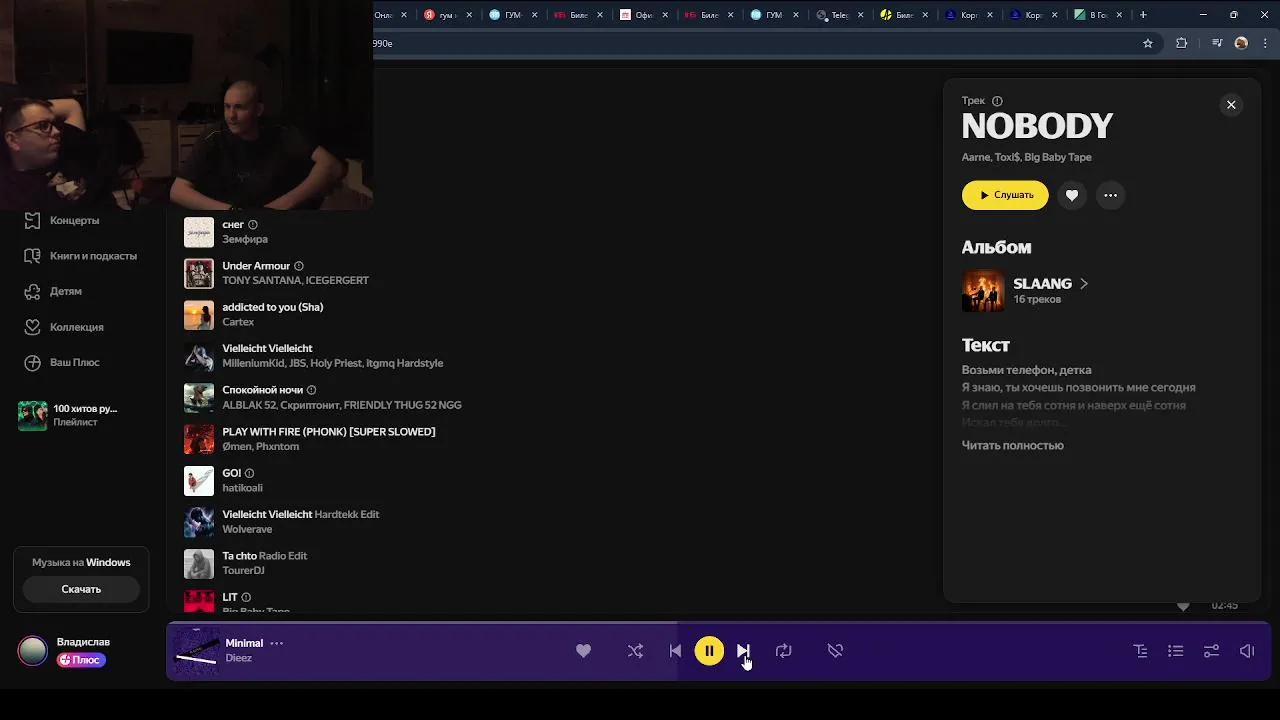This screenshot has width=1280, height=720.
Task: Click the Плюс subscription badge
Action: pos(81,660)
